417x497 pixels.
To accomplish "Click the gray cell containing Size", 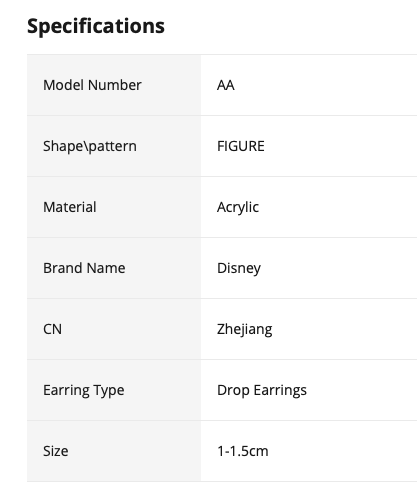I will pos(114,451).
